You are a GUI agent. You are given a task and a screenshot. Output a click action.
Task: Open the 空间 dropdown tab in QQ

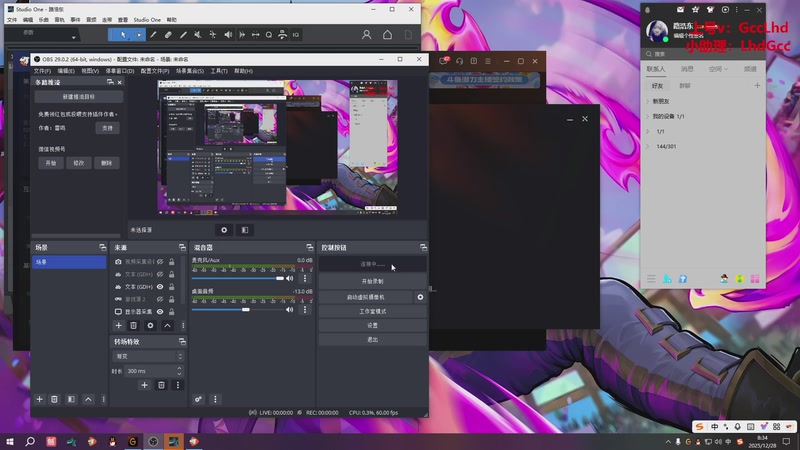pos(718,69)
